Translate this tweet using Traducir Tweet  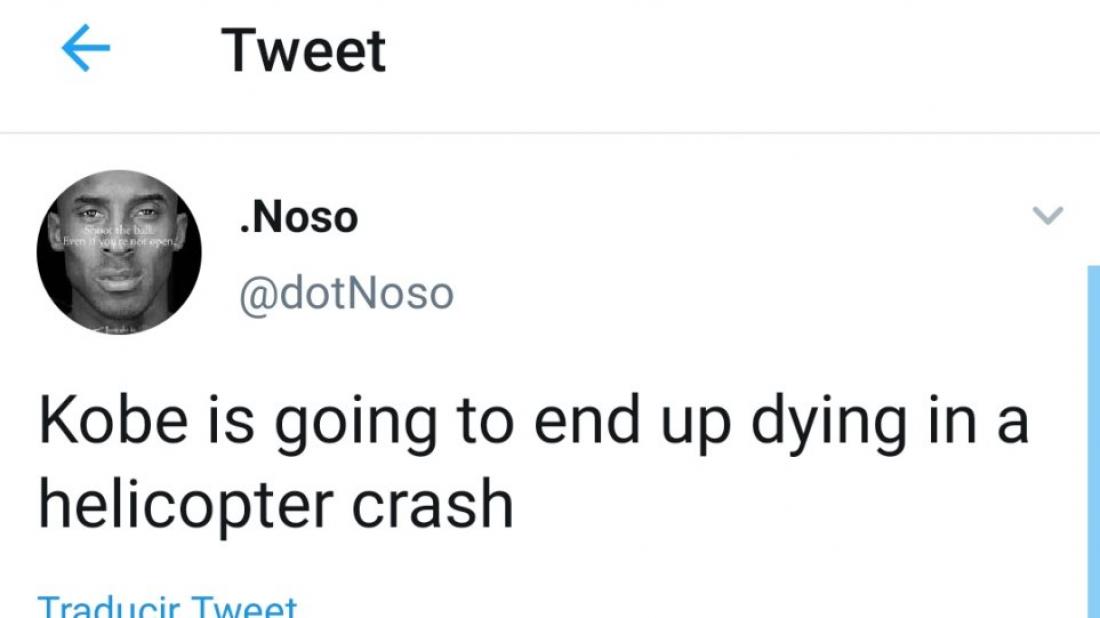[x=167, y=606]
